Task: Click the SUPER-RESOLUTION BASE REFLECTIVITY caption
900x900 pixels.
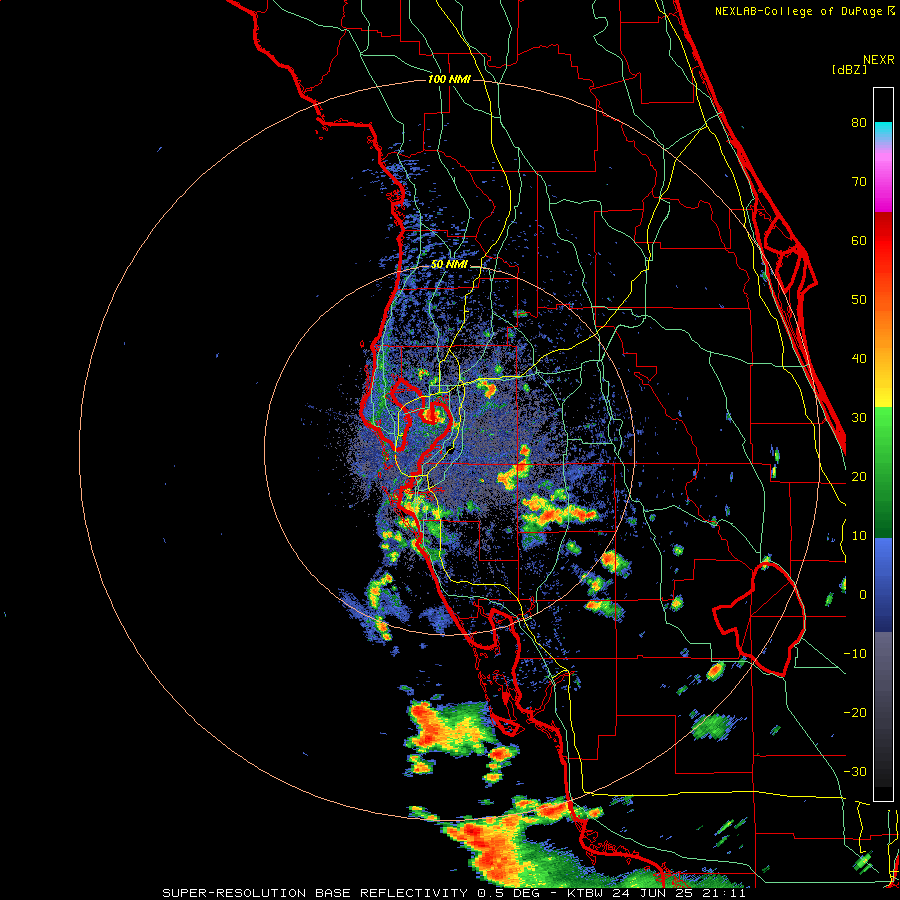Action: 313,893
